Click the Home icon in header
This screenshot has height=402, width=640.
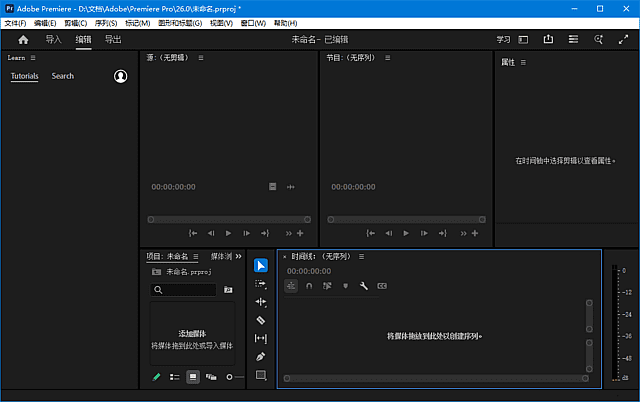coord(23,40)
